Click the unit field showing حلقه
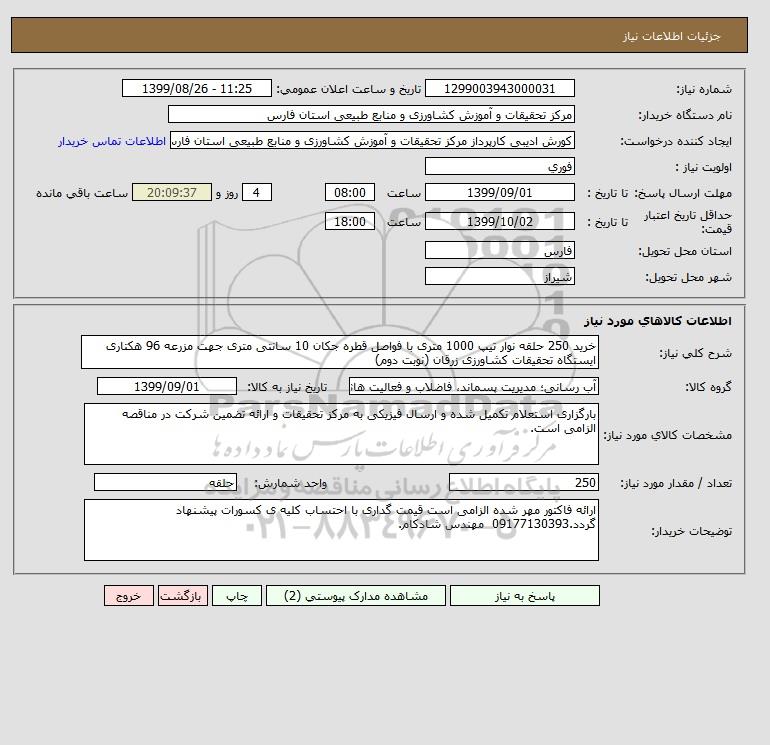Viewport: 770px width, 745px height. pyautogui.click(x=165, y=482)
